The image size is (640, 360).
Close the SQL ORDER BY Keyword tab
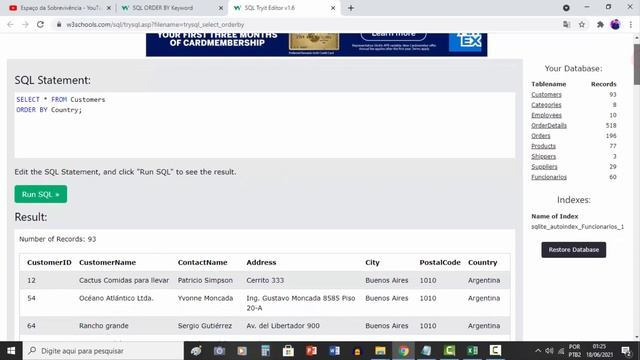click(x=221, y=8)
